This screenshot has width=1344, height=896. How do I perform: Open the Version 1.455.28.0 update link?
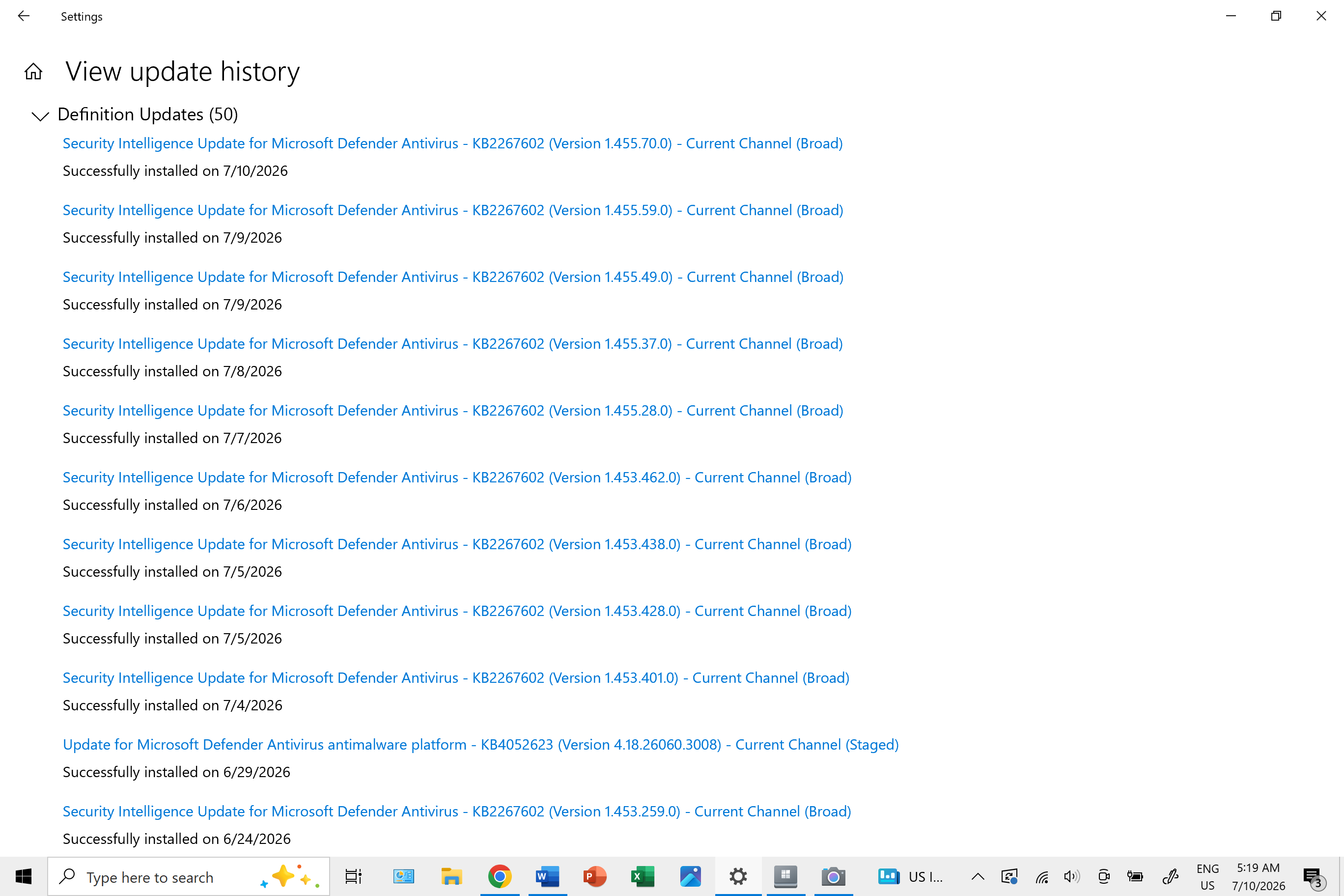(452, 411)
